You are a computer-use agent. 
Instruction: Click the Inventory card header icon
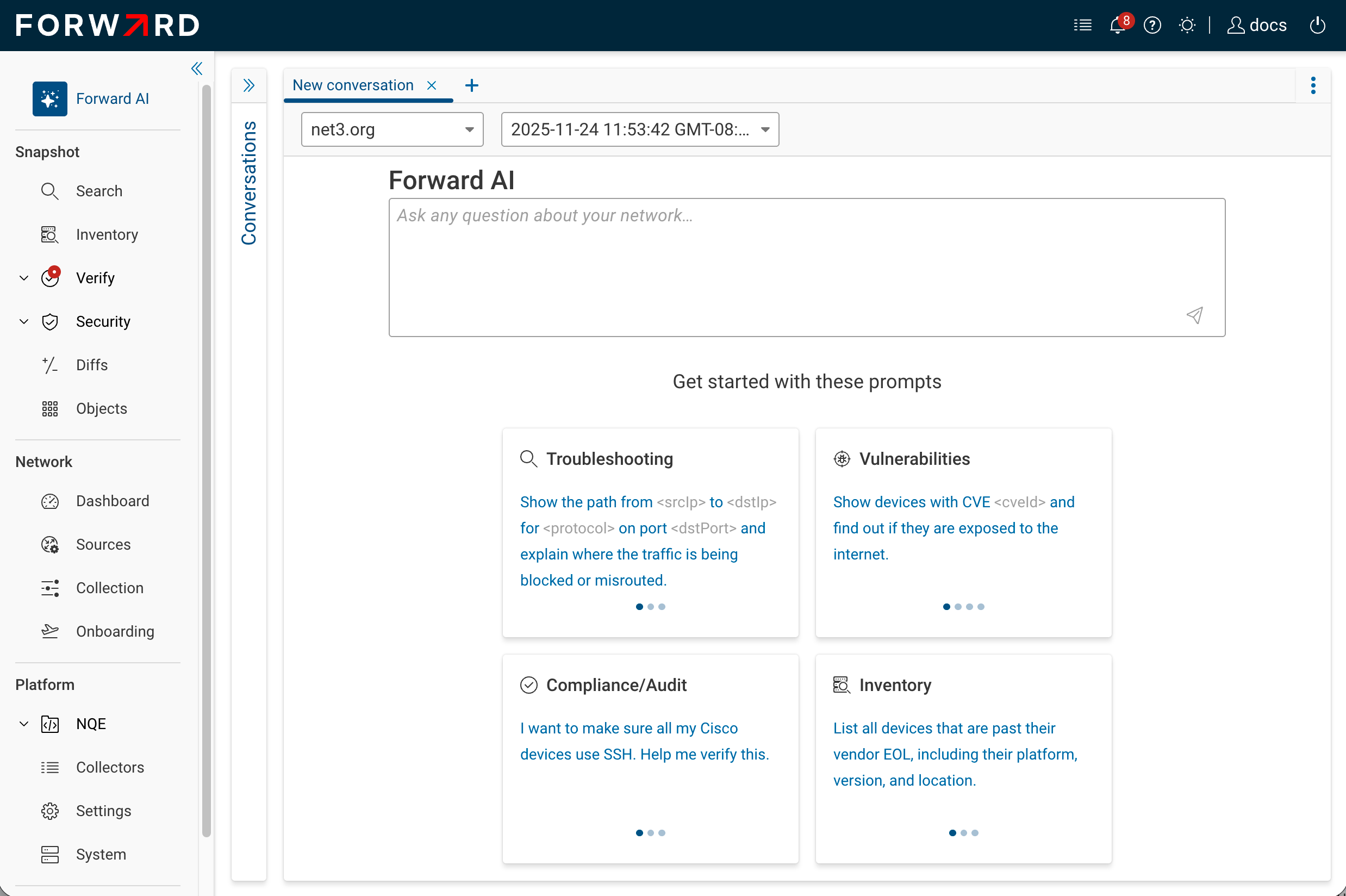[842, 685]
